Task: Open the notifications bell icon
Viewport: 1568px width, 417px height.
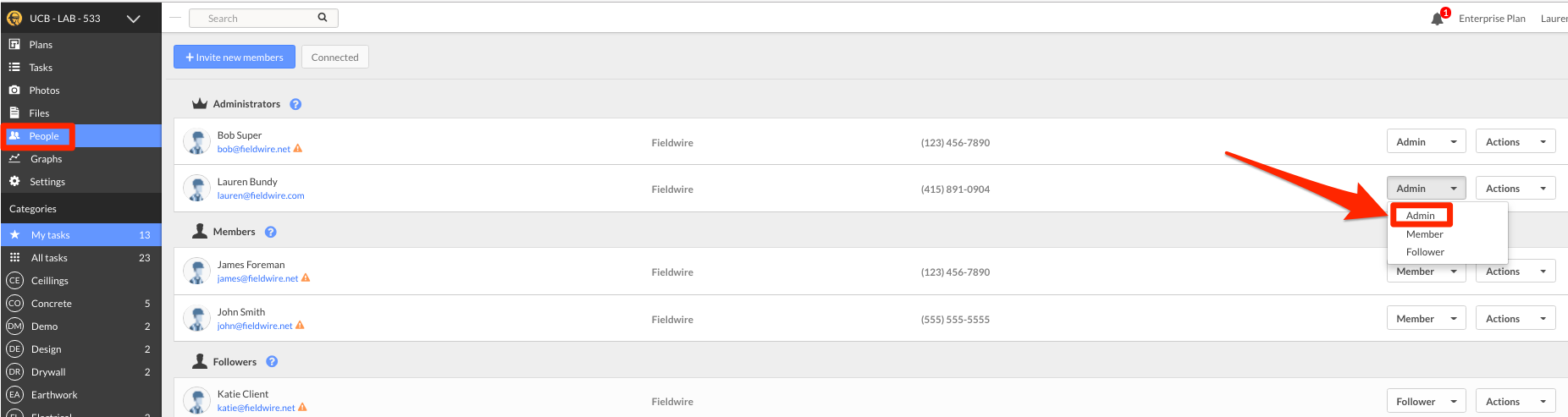Action: [1437, 19]
